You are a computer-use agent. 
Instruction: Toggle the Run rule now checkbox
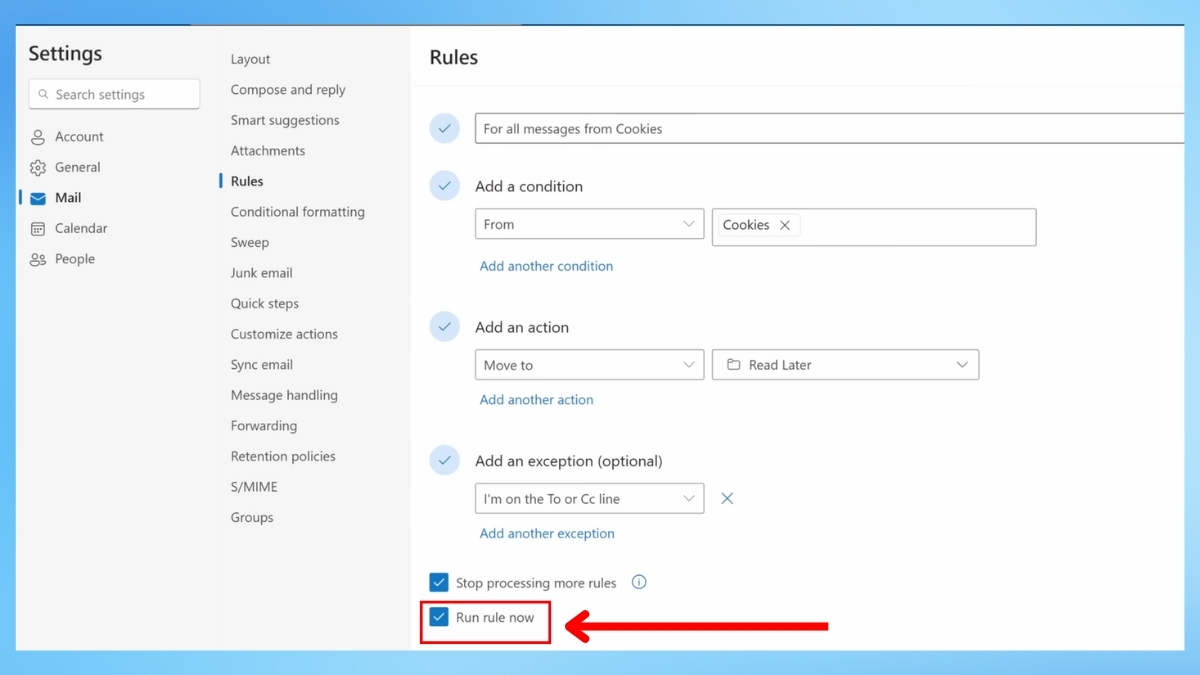pos(439,617)
